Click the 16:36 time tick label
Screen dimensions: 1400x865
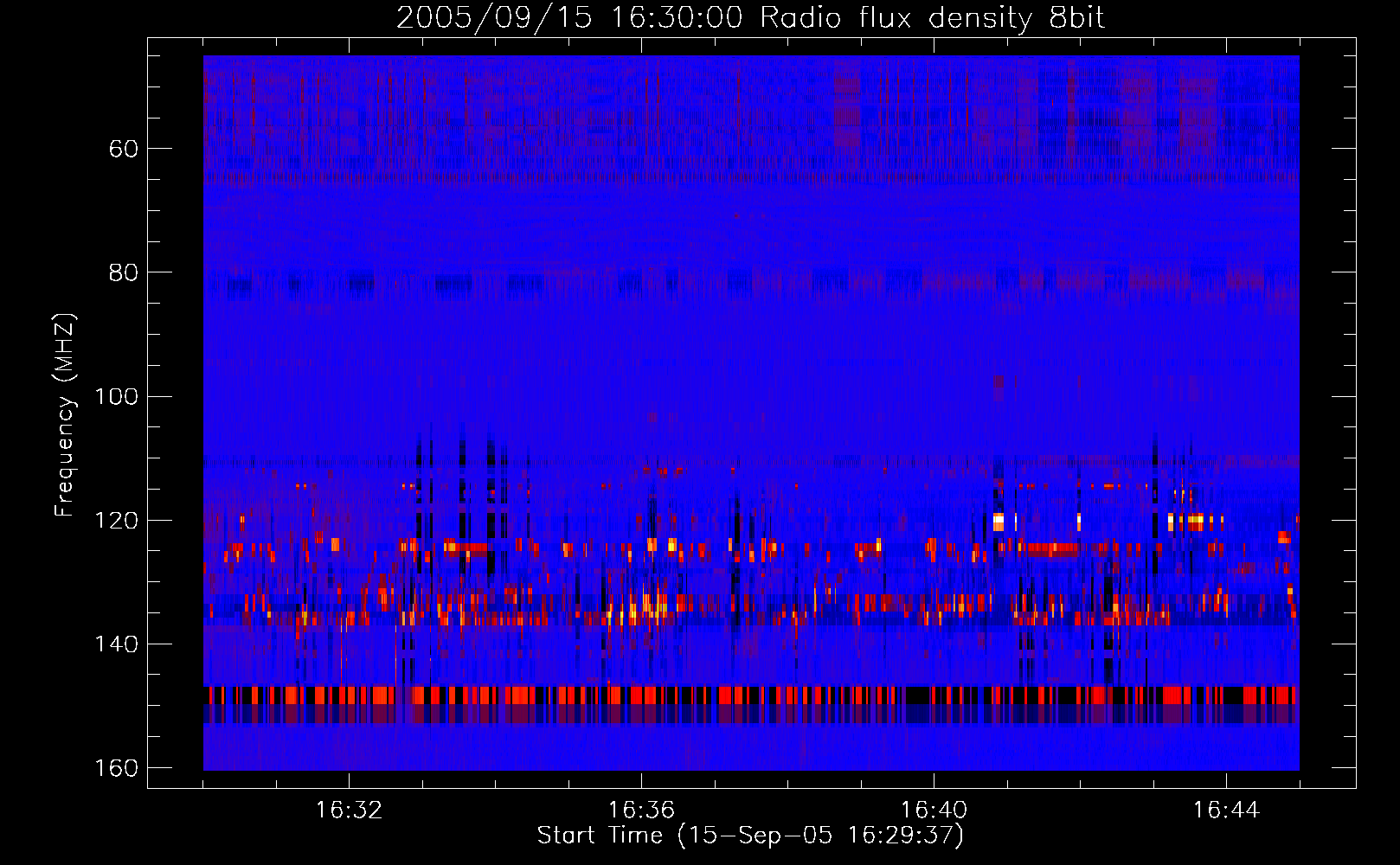(641, 811)
